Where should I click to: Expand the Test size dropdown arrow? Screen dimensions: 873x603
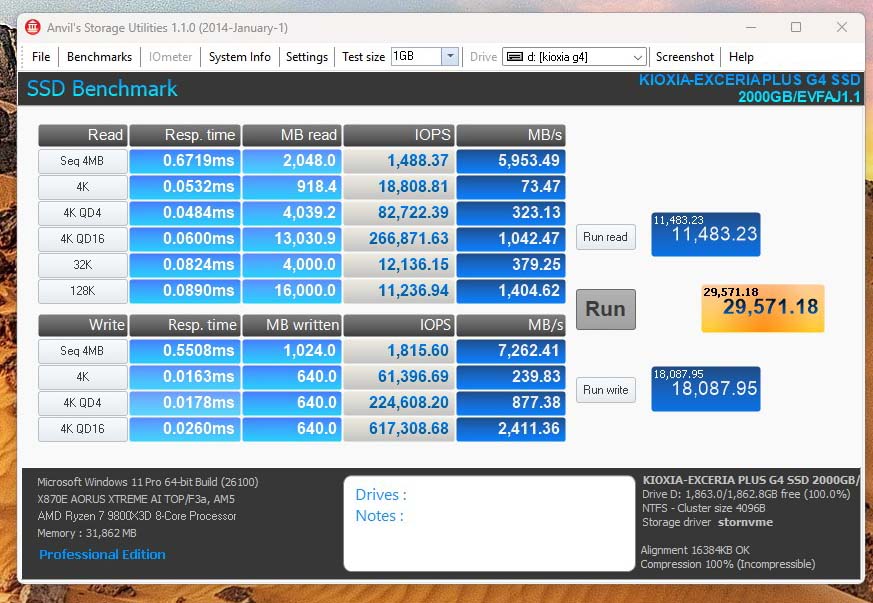pyautogui.click(x=450, y=56)
